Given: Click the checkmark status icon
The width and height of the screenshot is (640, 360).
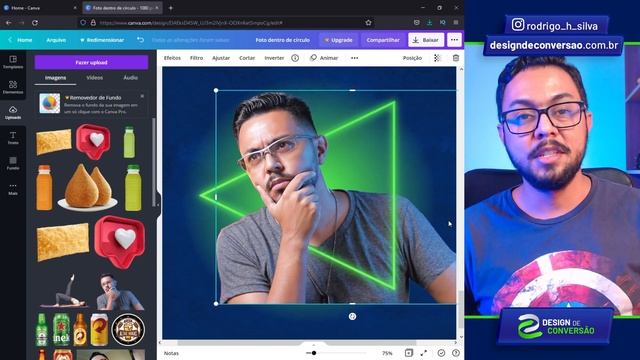Looking at the screenshot, I should (441, 353).
